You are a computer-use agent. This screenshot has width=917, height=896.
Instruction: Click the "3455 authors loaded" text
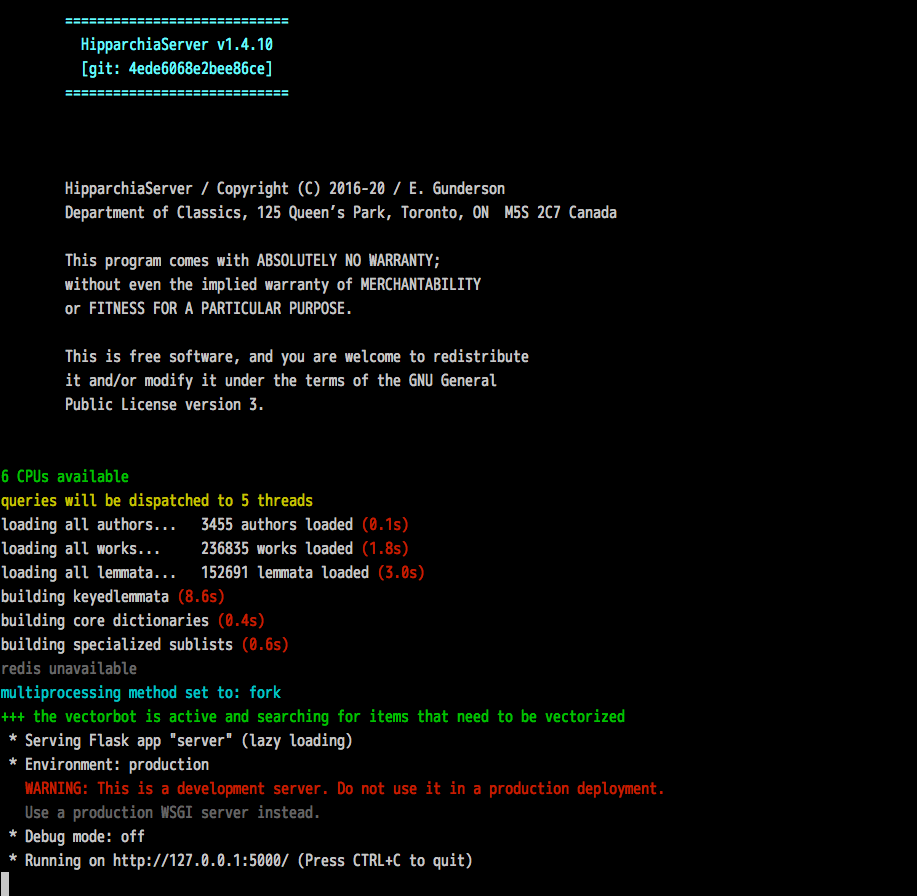pyautogui.click(x=277, y=524)
